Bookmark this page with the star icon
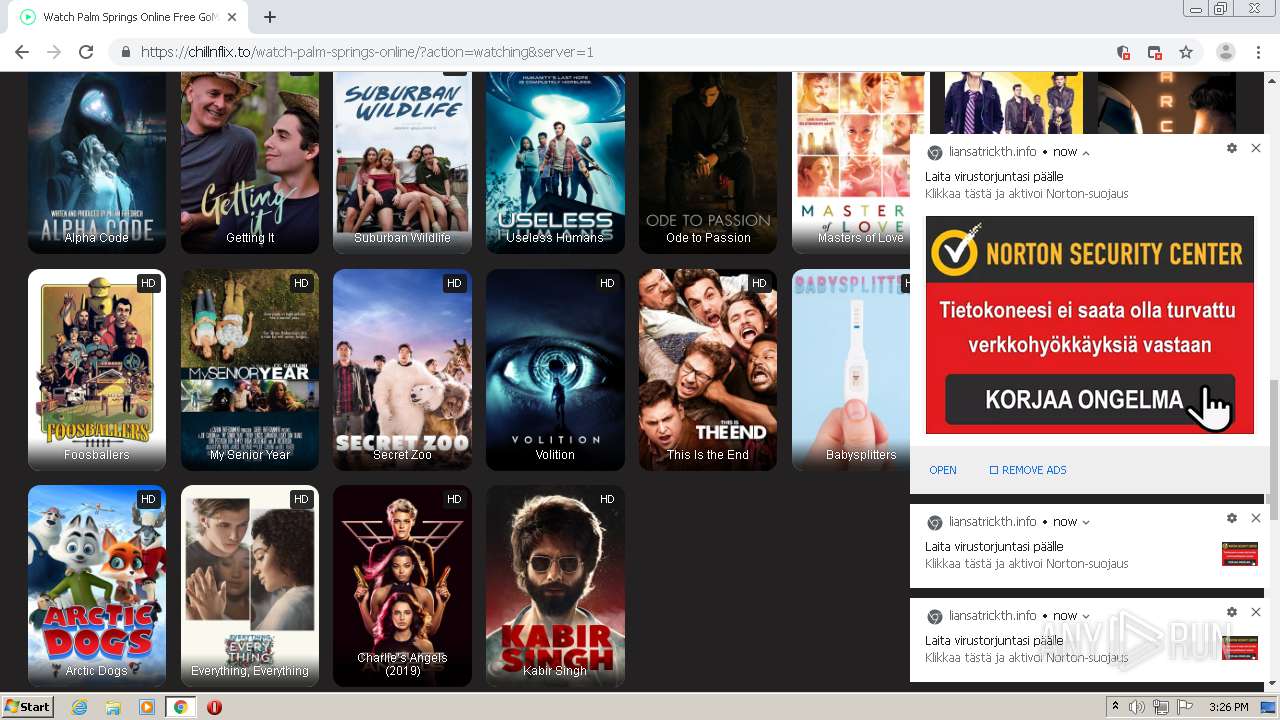Viewport: 1280px width, 720px height. [1186, 52]
